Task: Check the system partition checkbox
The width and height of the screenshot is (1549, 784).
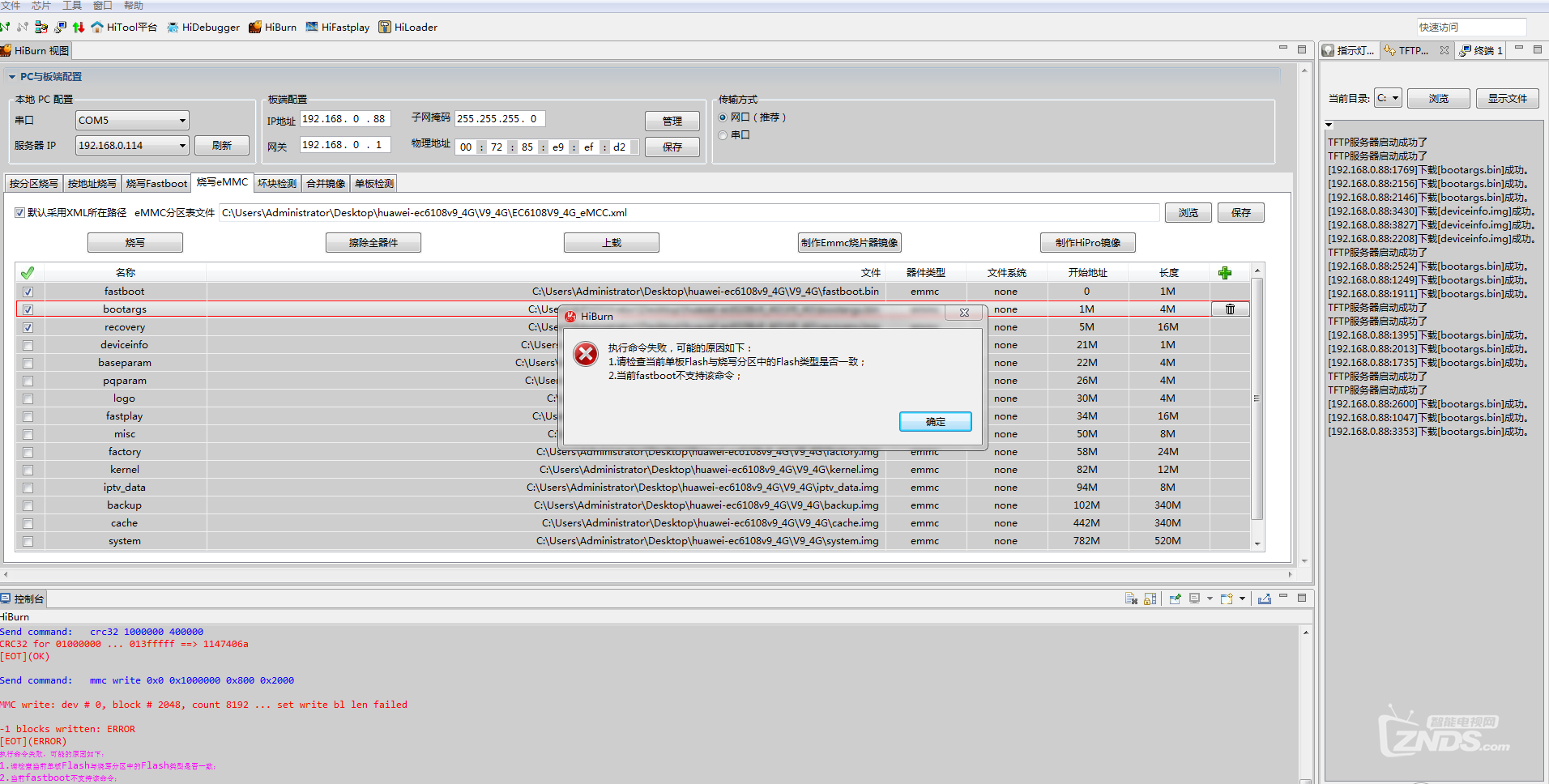Action: click(x=28, y=541)
